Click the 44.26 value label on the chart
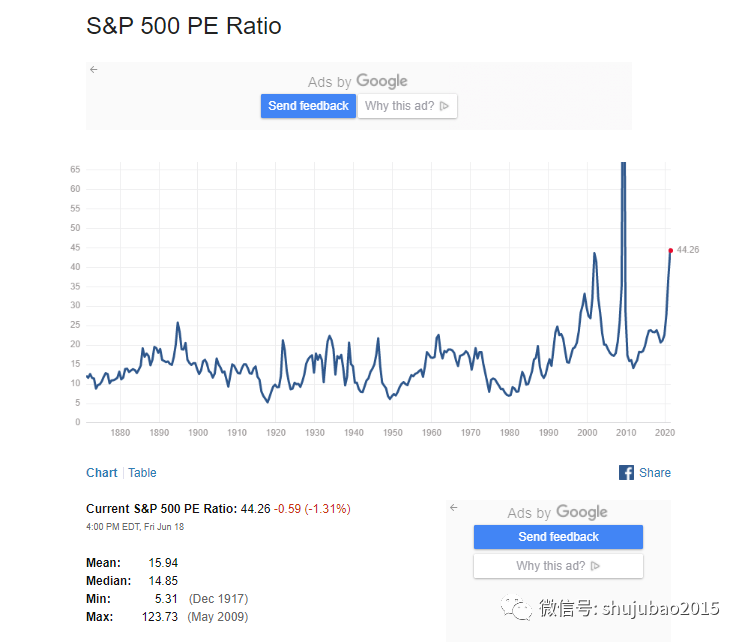 tap(687, 250)
